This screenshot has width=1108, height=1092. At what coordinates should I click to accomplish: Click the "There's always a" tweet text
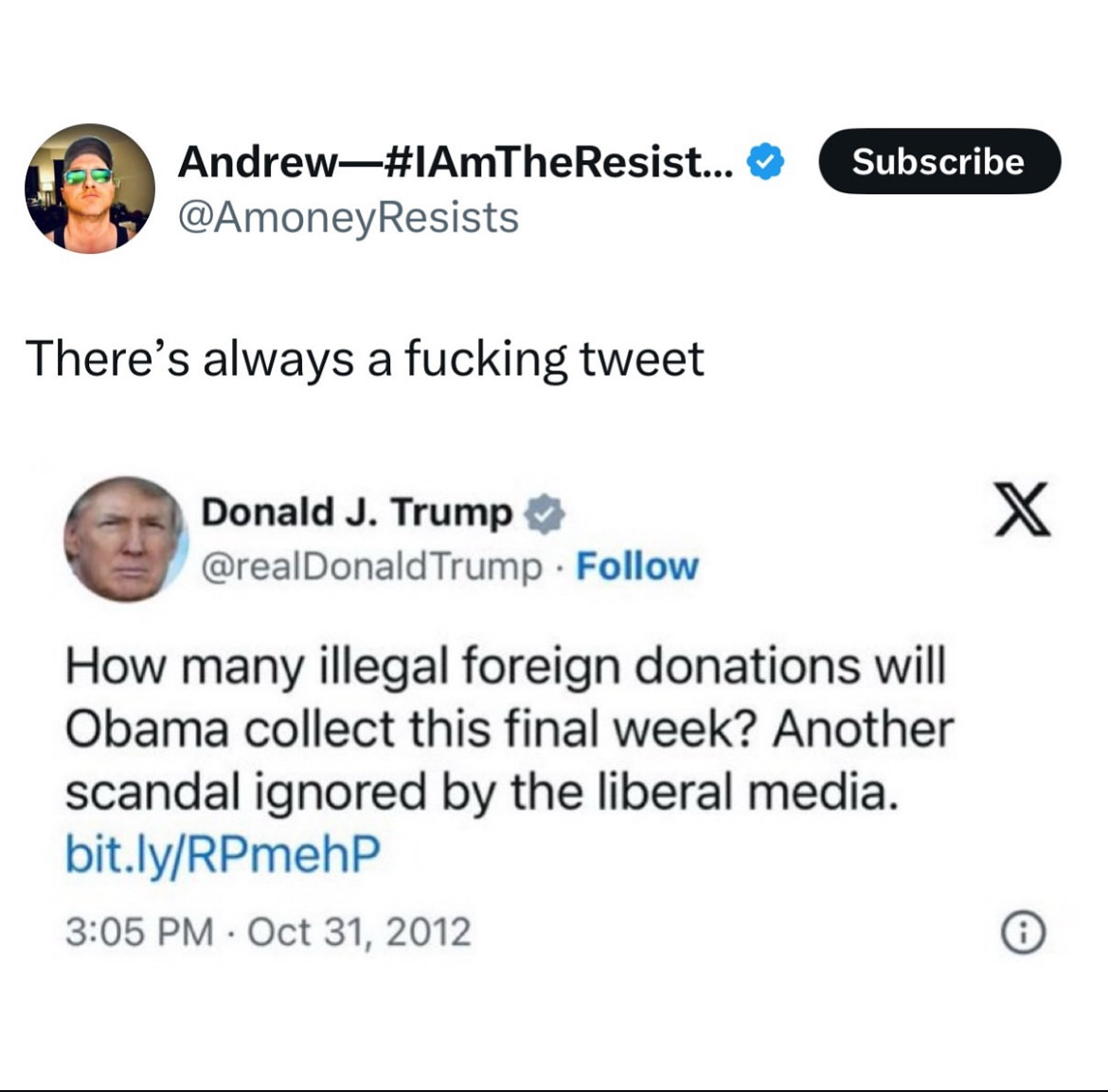tap(210, 358)
